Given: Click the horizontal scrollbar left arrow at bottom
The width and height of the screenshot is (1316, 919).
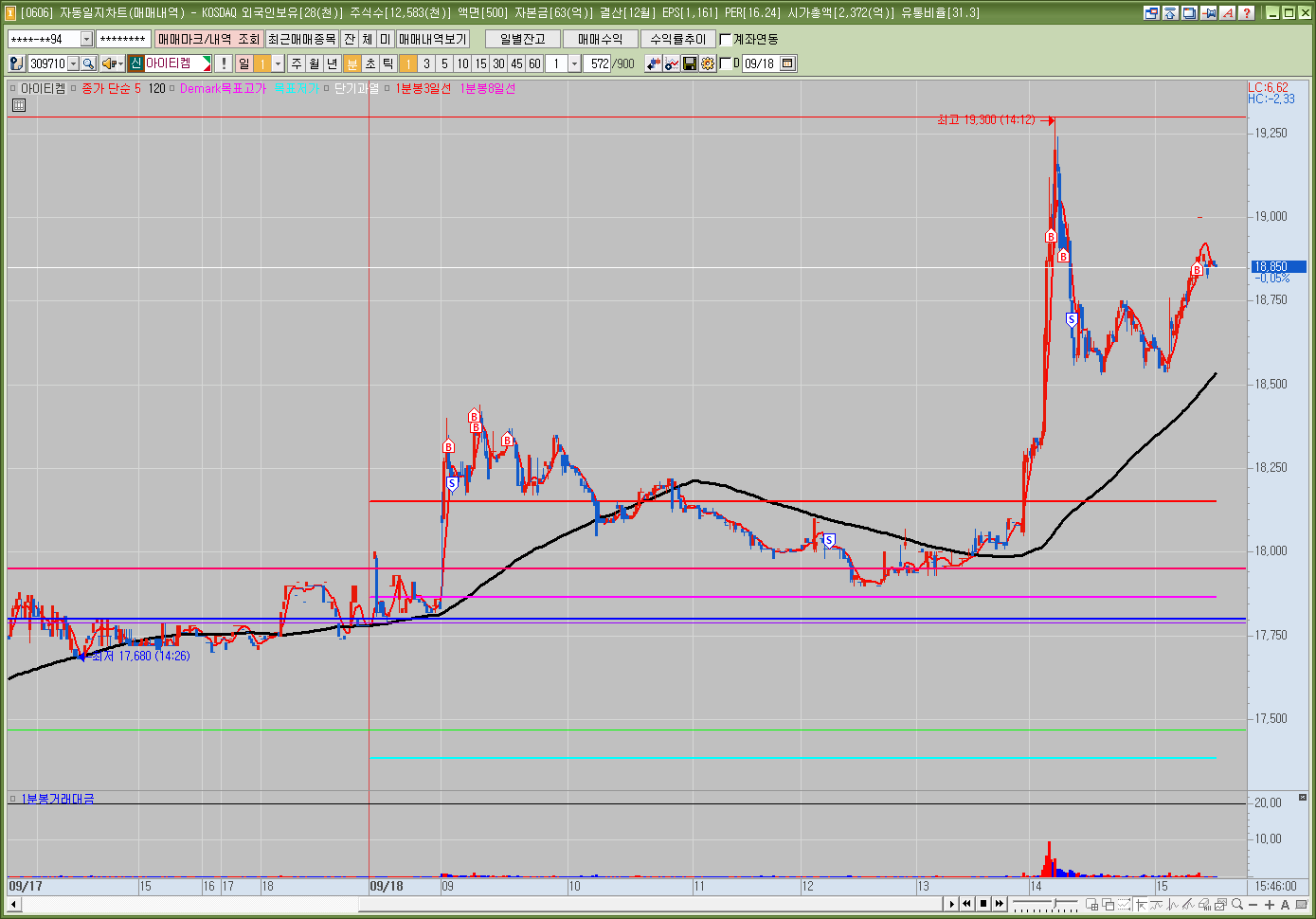Looking at the screenshot, I should (x=13, y=905).
